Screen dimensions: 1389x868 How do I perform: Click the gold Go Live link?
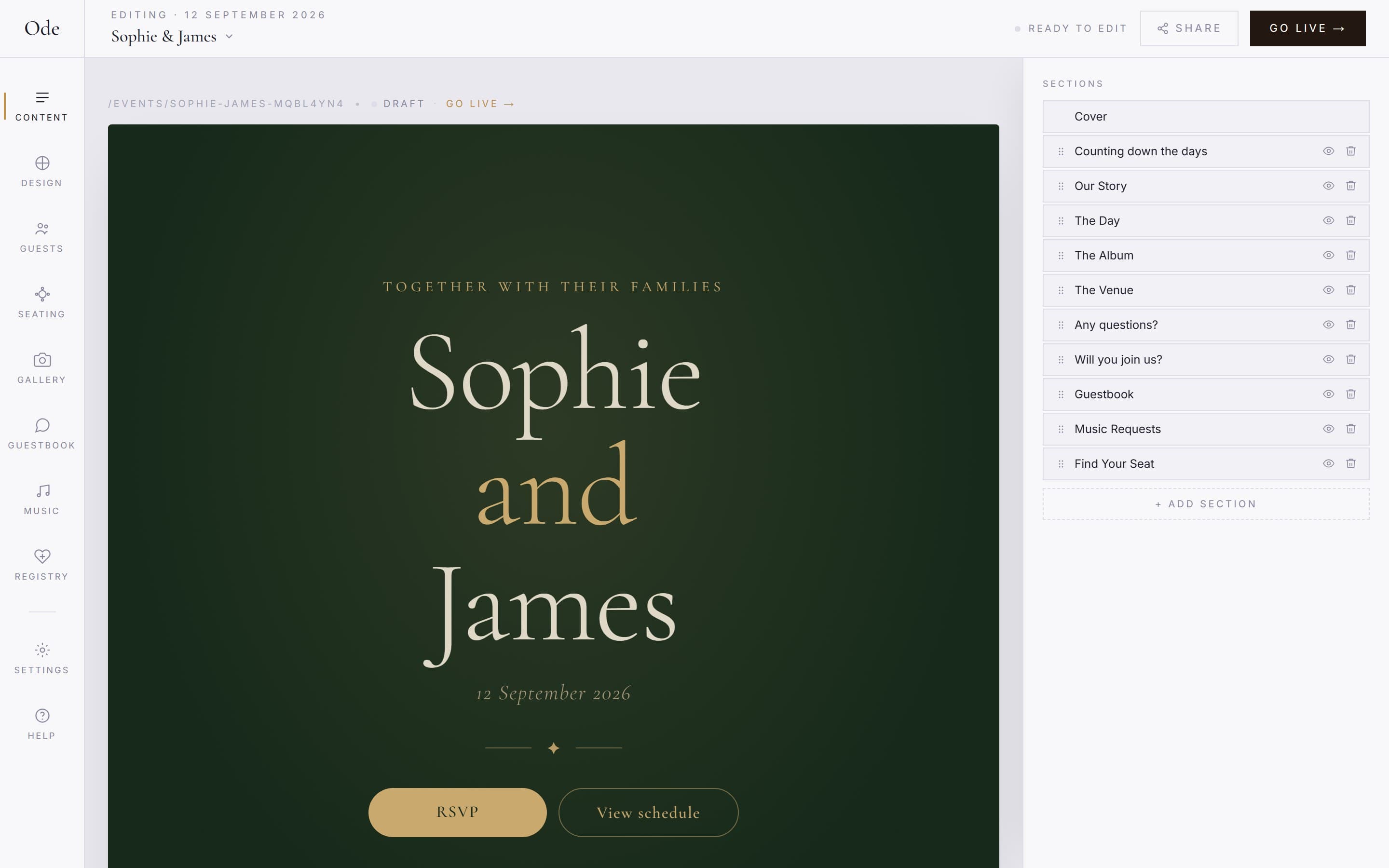480,104
